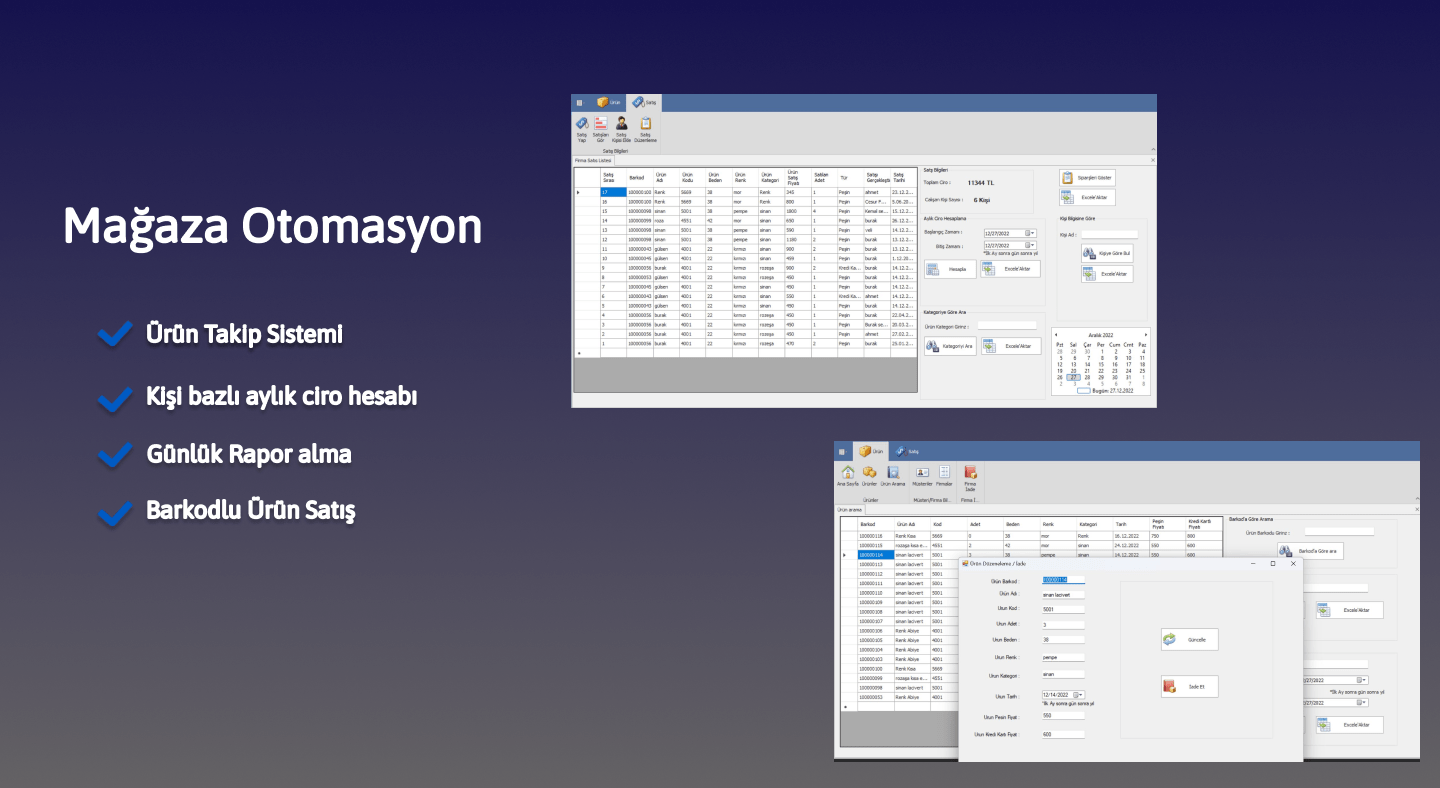1440x788 pixels.
Task: Select the Satışları Gör ribbon icon
Action: [601, 130]
